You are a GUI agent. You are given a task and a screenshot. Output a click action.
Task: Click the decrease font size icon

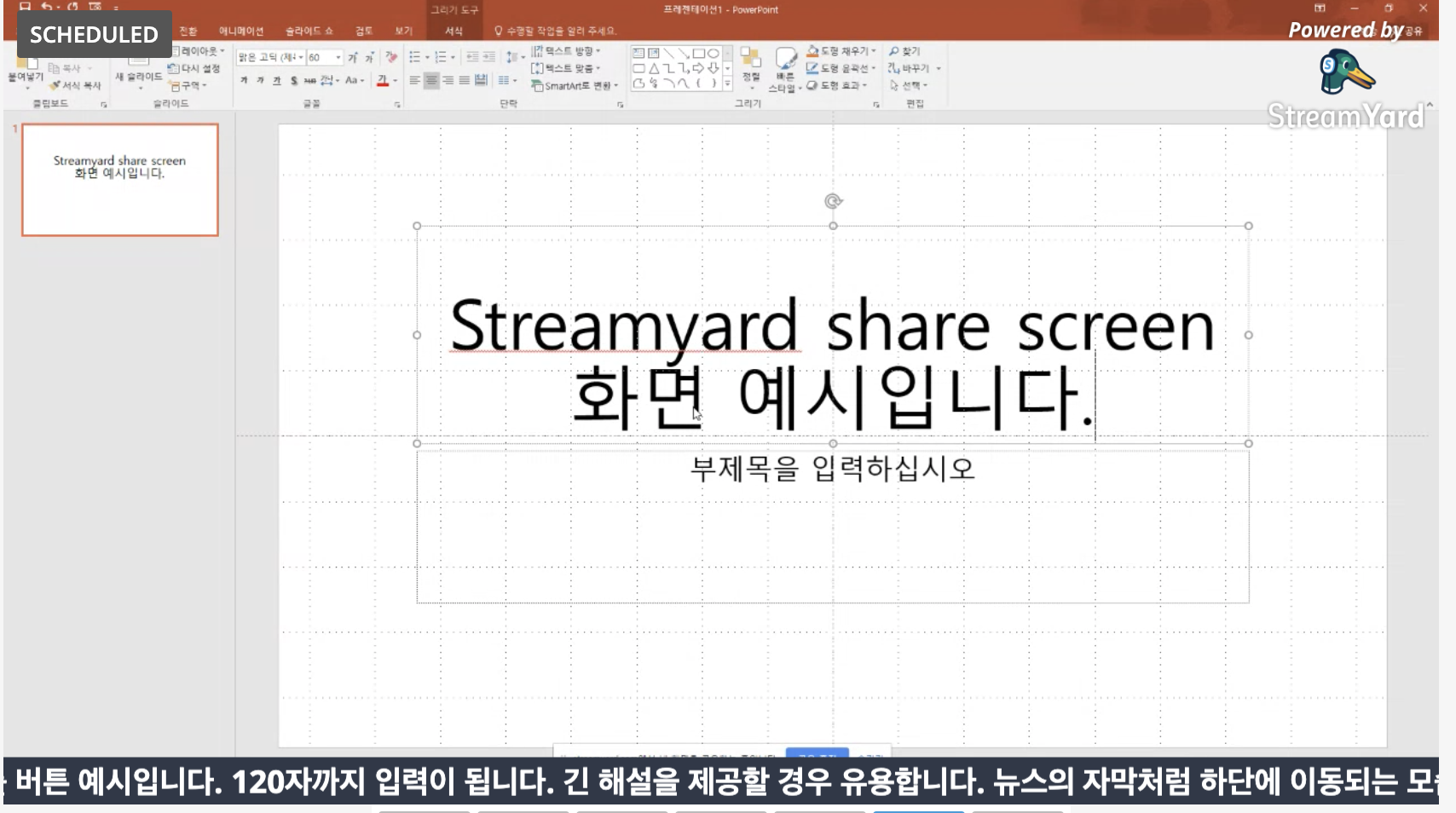tap(369, 57)
